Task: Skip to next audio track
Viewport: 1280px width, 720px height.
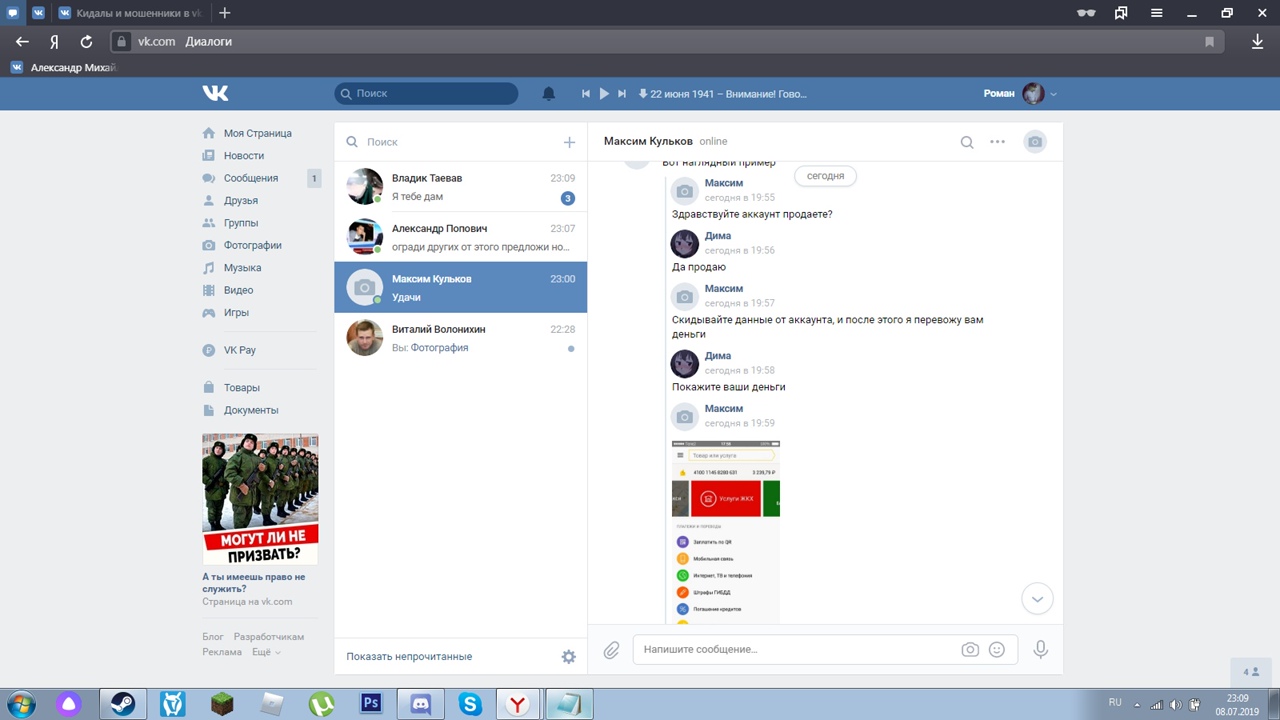Action: [x=622, y=94]
